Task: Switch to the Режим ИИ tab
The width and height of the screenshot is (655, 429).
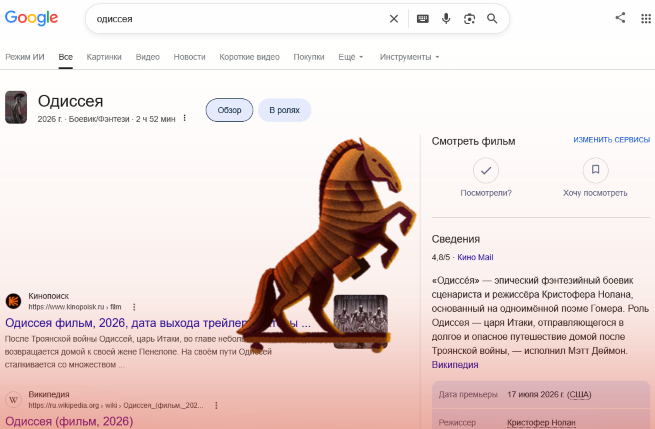Action: pos(25,57)
